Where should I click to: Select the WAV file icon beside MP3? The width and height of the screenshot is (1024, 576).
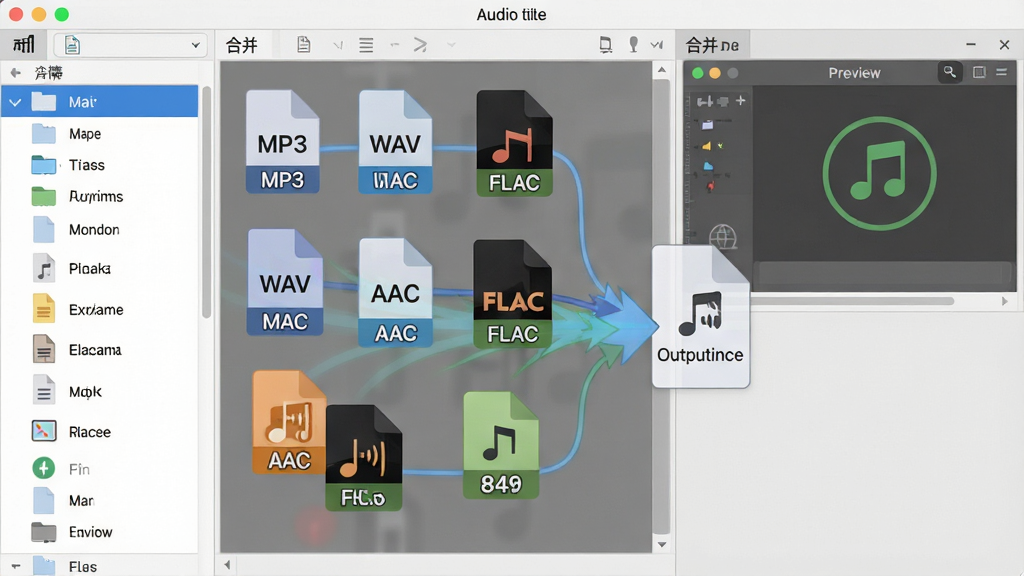[x=395, y=142]
